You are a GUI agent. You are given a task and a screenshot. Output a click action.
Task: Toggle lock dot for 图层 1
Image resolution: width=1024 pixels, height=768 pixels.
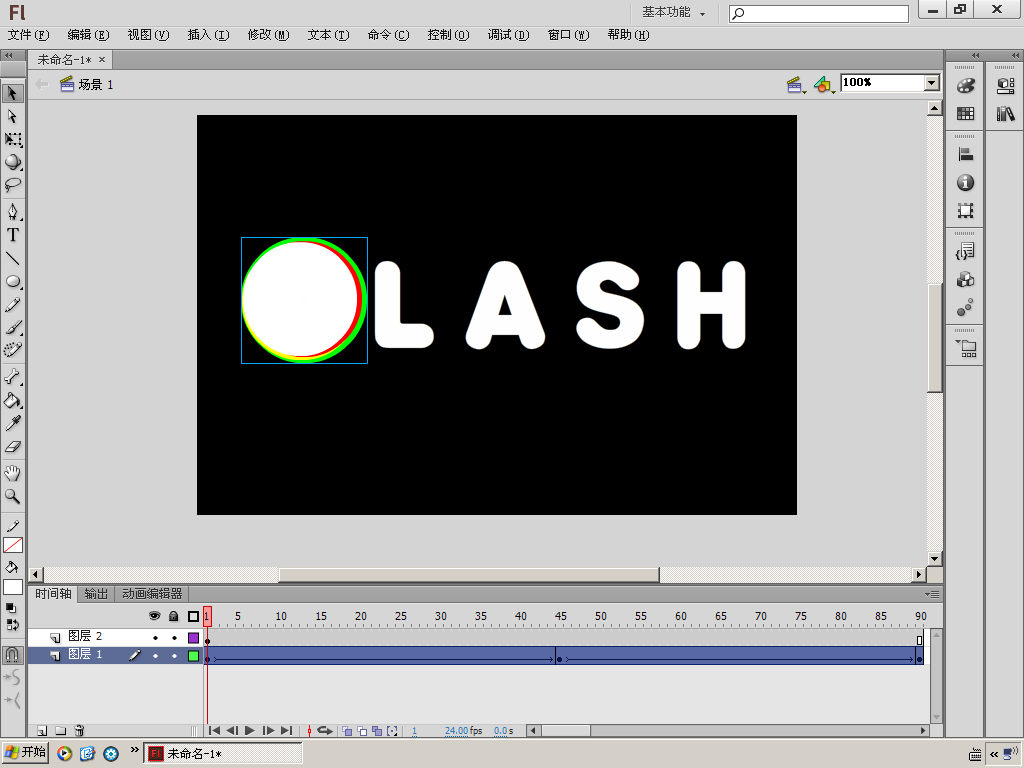[174, 656]
